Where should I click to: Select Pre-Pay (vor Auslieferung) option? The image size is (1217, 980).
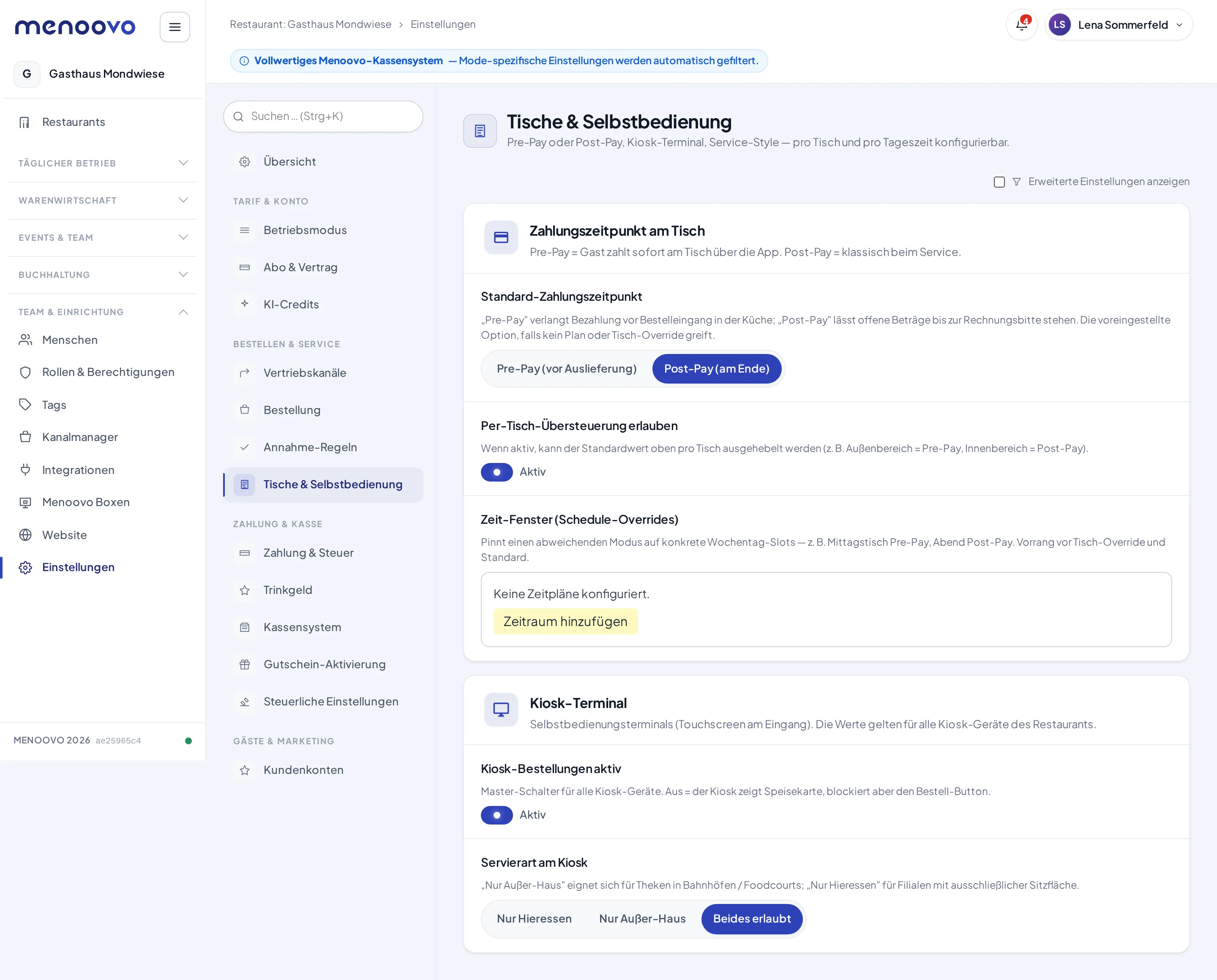click(566, 369)
